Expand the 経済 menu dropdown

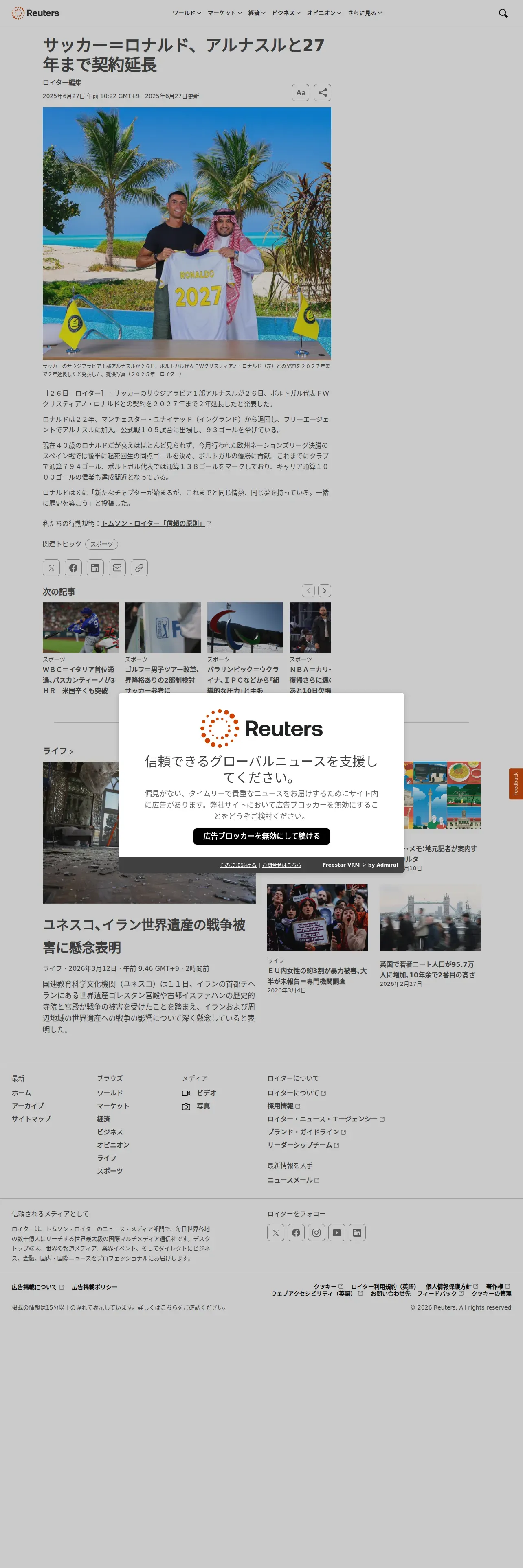click(257, 13)
